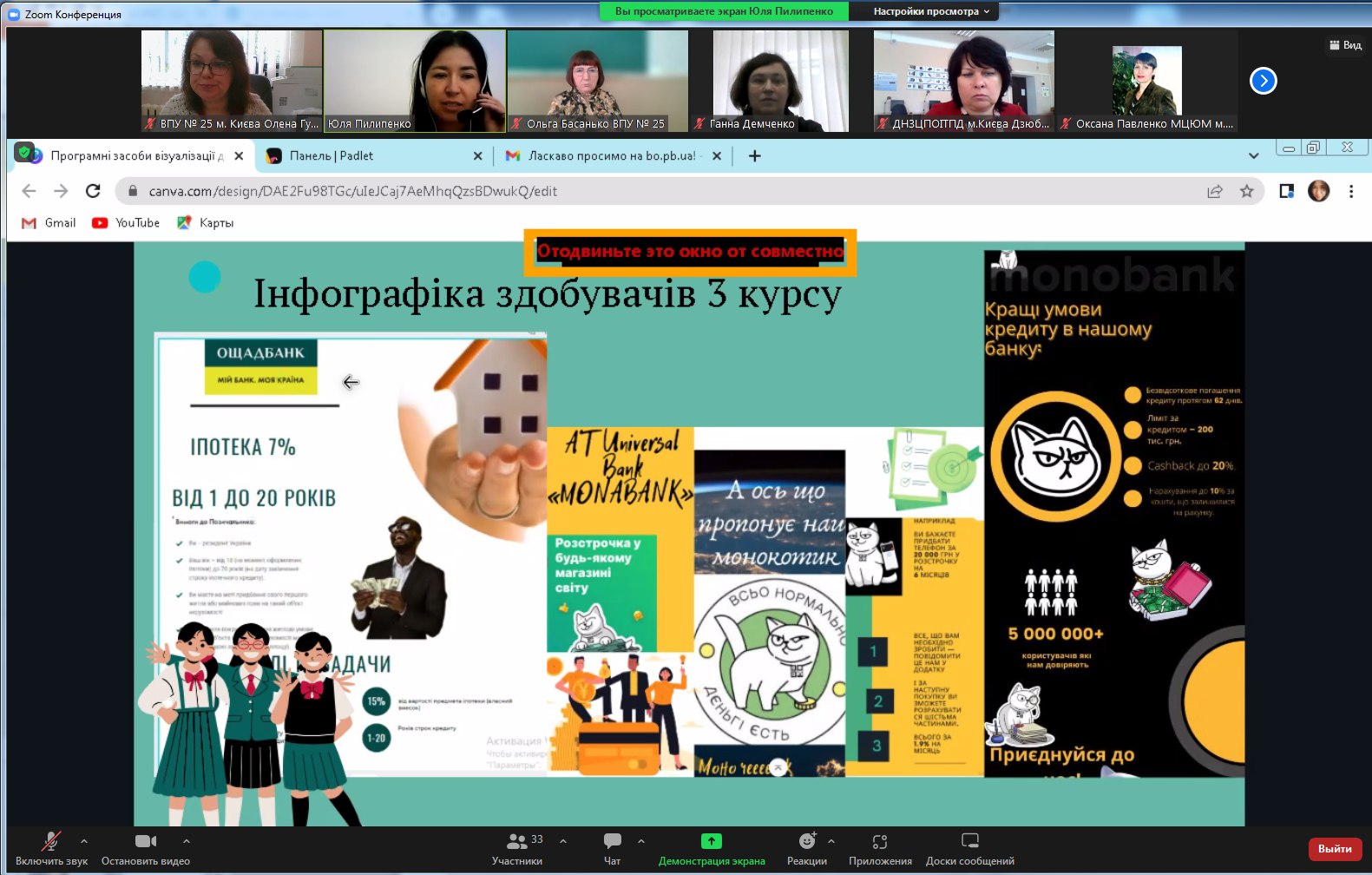This screenshot has height=875, width=1372.
Task: Click the canva.com address bar
Action: [689, 191]
